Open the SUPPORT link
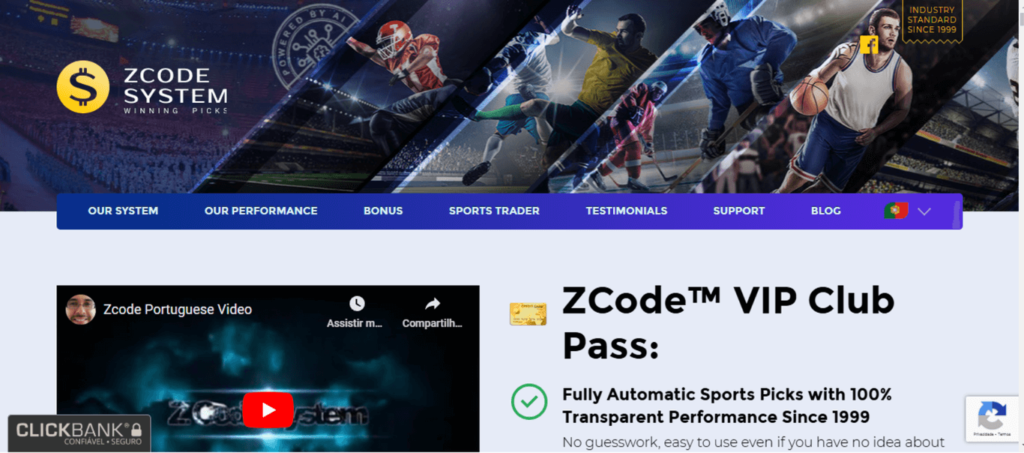Viewport: 1024px width, 453px height. tap(739, 211)
